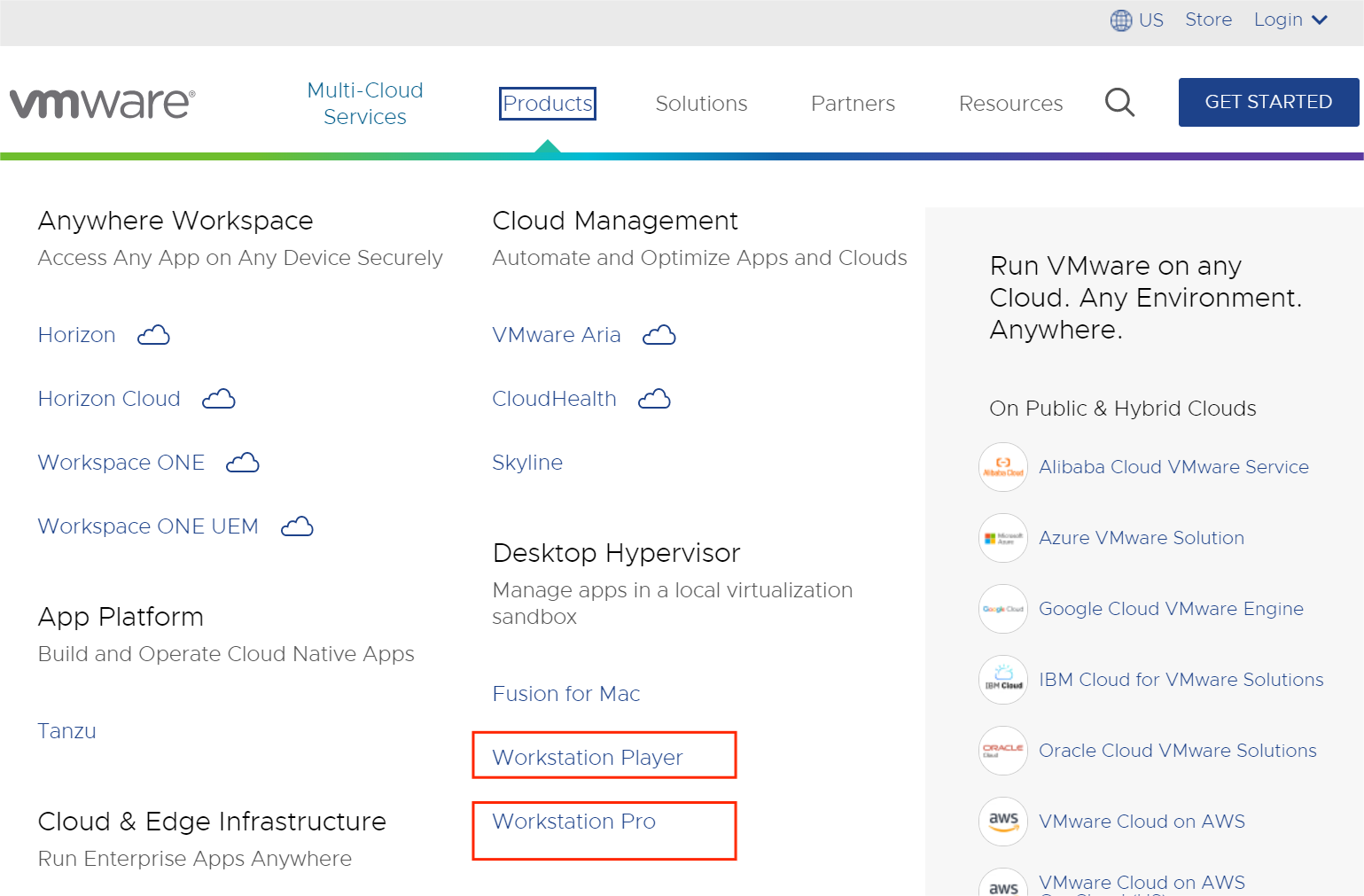The width and height of the screenshot is (1364, 896).
Task: Open IBM Cloud for VMware Solutions
Action: 1181,680
